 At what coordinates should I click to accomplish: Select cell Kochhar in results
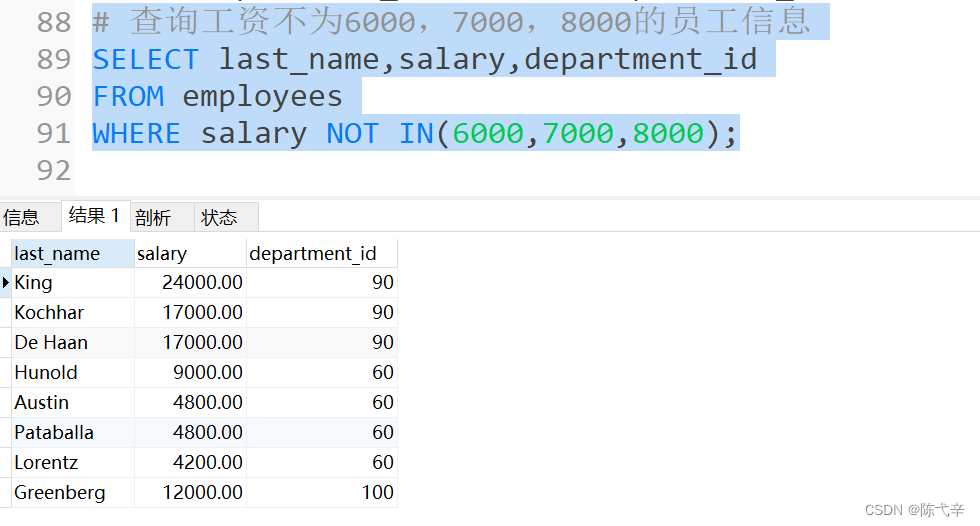[x=72, y=312]
